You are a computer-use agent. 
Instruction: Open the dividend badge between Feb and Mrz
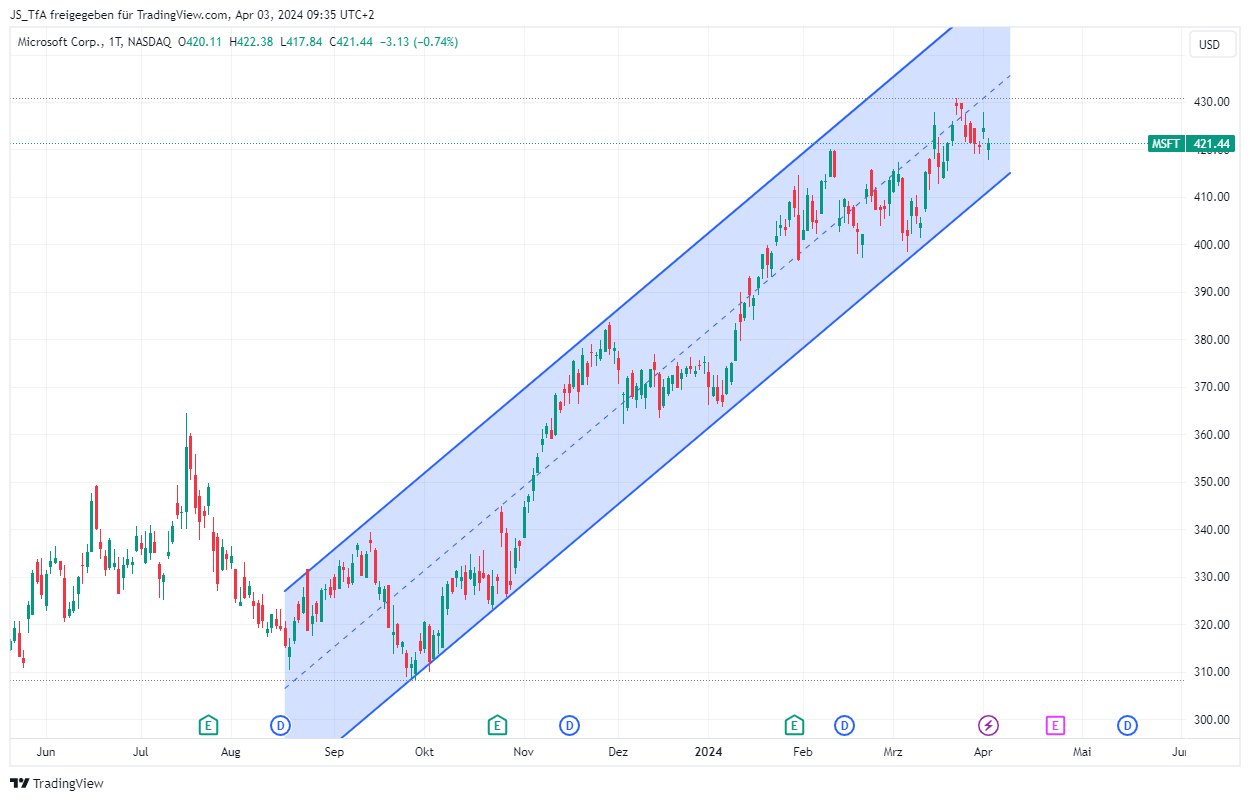pyautogui.click(x=844, y=725)
